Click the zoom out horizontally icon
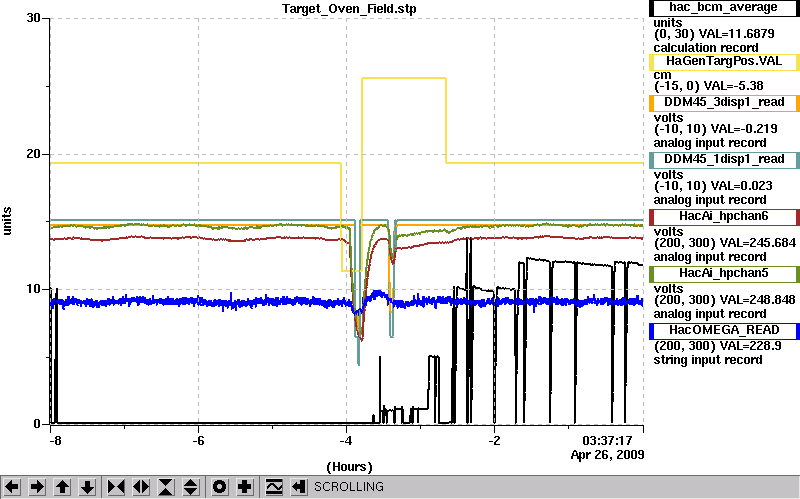The width and height of the screenshot is (800, 499). [141, 487]
